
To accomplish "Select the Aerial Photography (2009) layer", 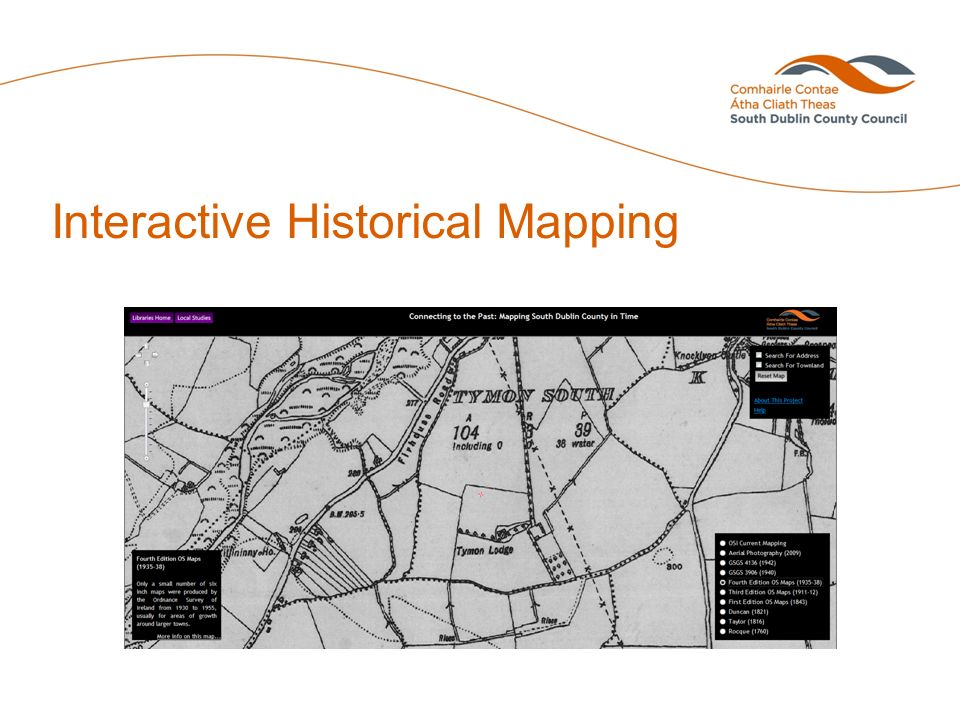I will pos(723,553).
